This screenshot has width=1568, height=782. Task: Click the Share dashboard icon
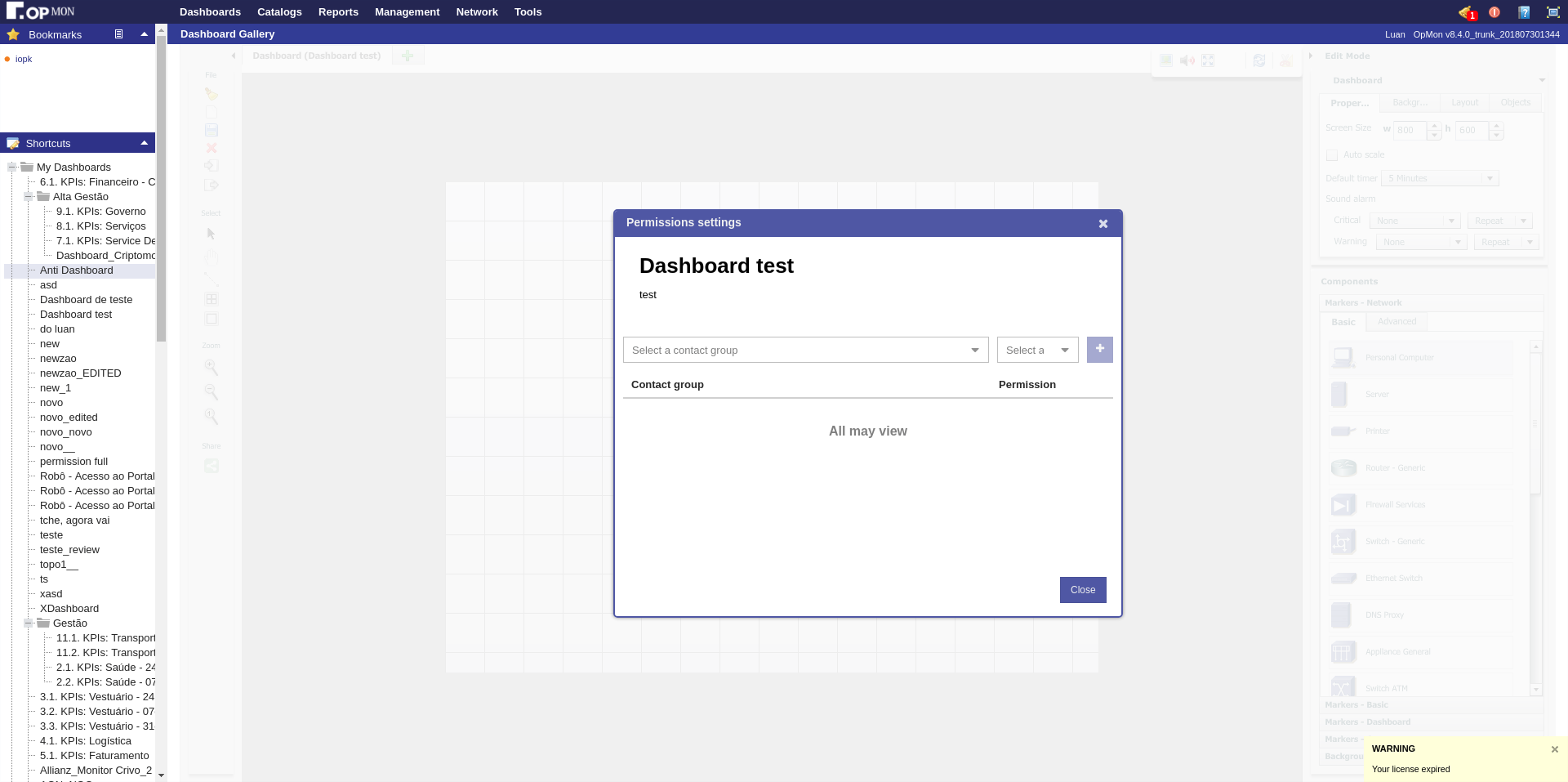pyautogui.click(x=211, y=466)
